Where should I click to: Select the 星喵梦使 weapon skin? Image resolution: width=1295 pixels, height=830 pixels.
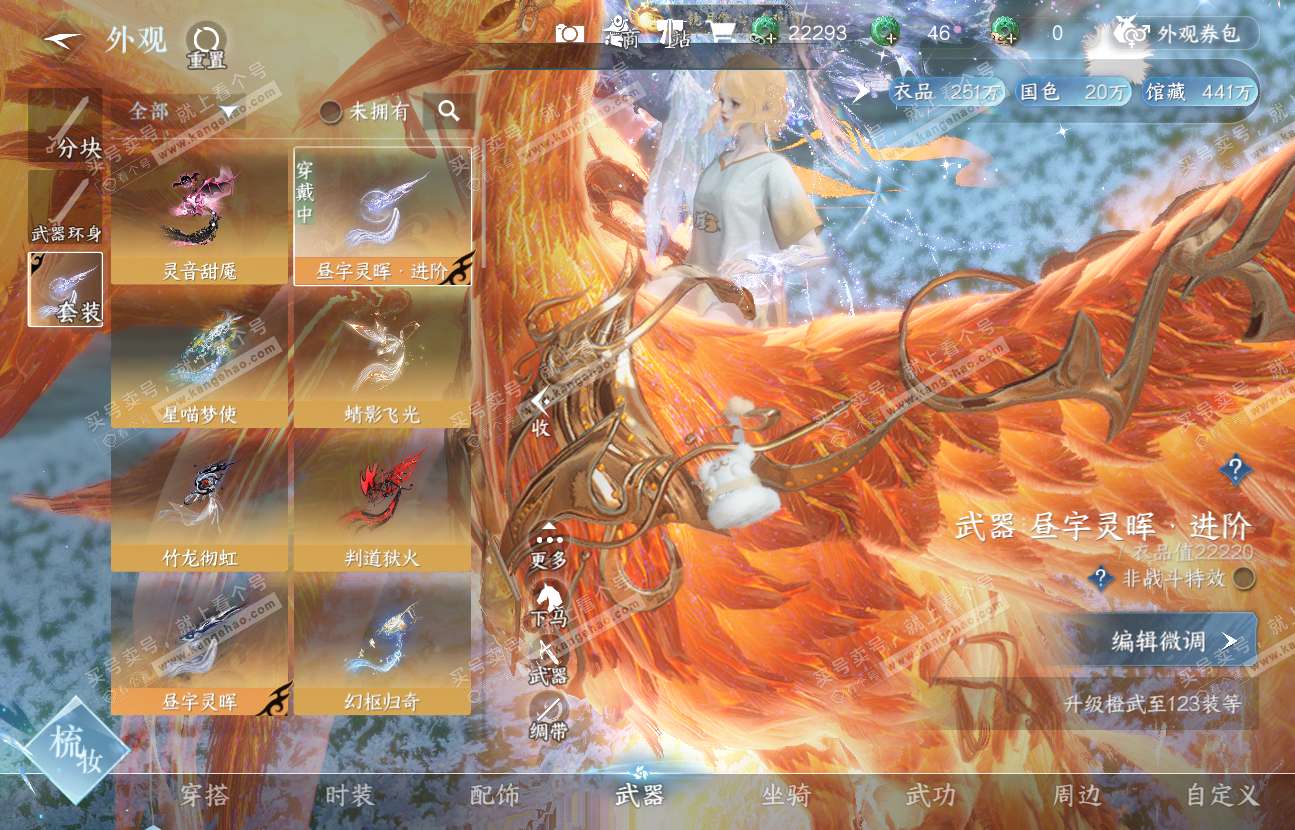(x=200, y=360)
